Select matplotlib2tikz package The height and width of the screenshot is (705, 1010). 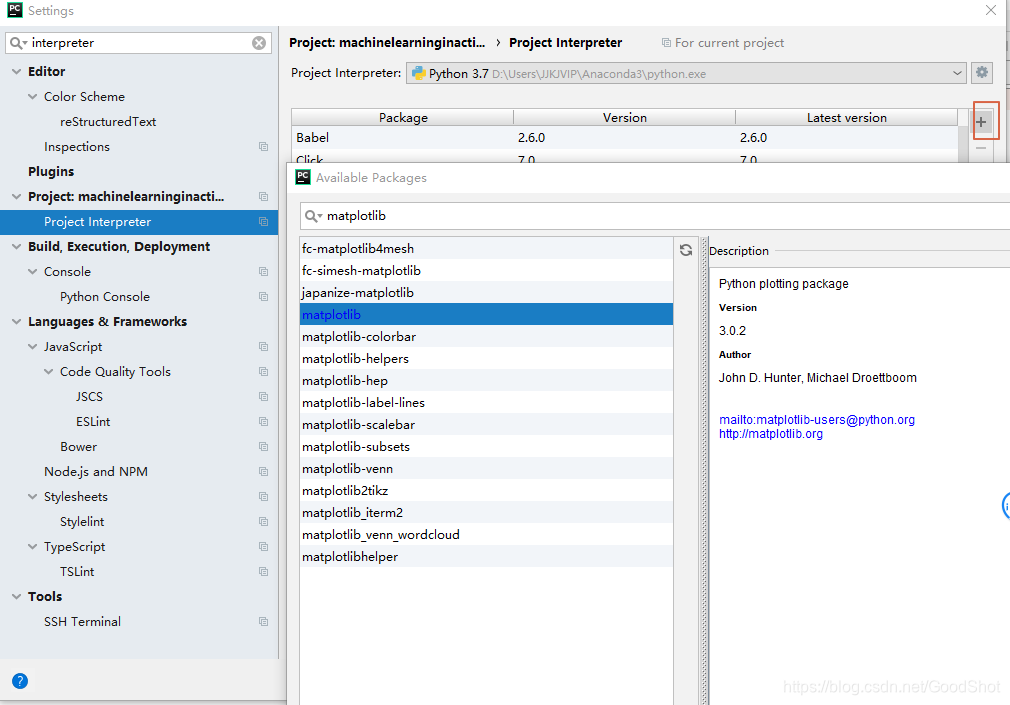[486, 490]
